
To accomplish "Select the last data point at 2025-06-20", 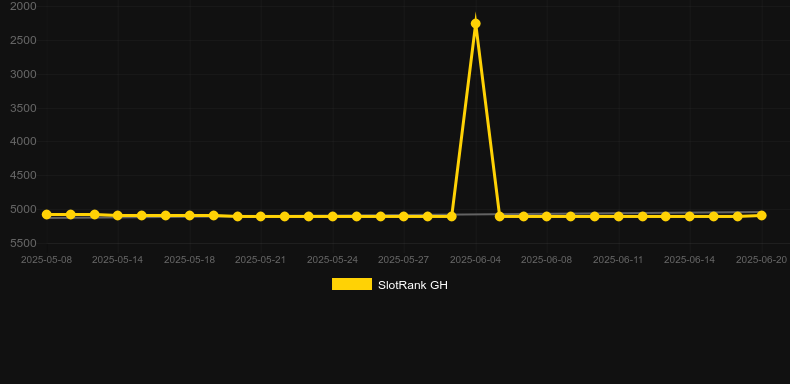I will (761, 215).
